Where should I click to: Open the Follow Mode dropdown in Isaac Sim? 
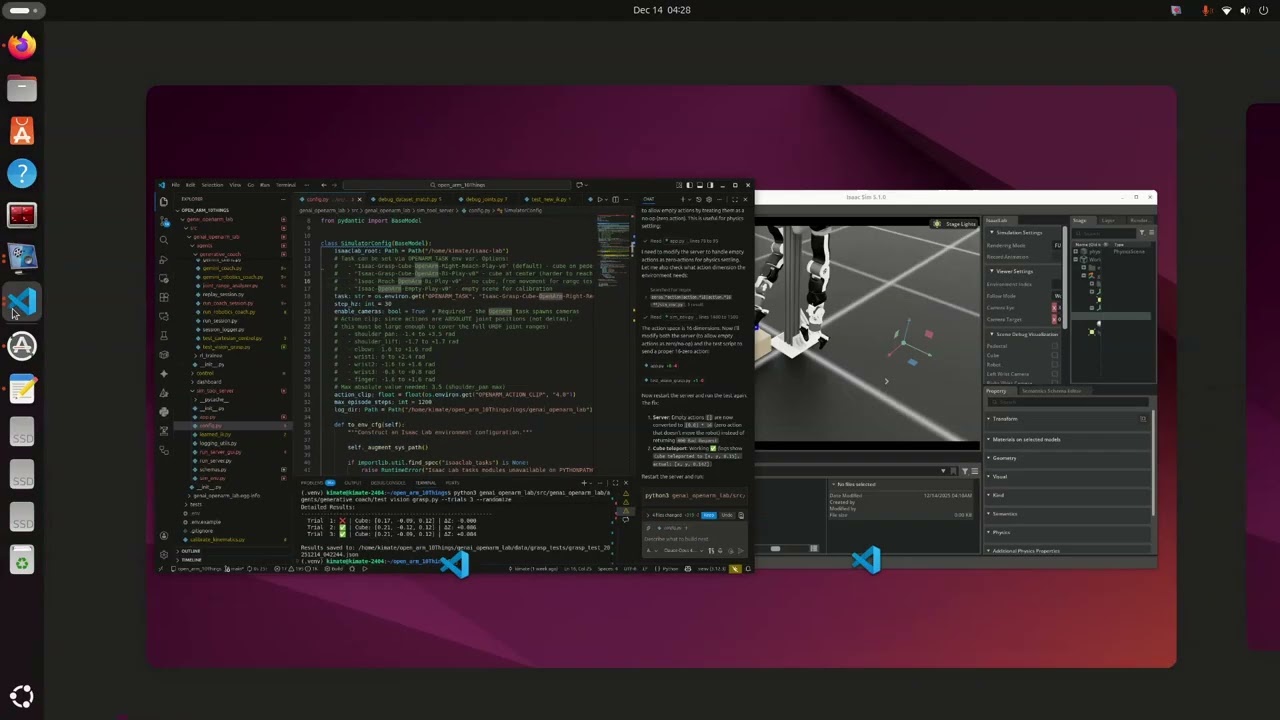click(x=1057, y=296)
